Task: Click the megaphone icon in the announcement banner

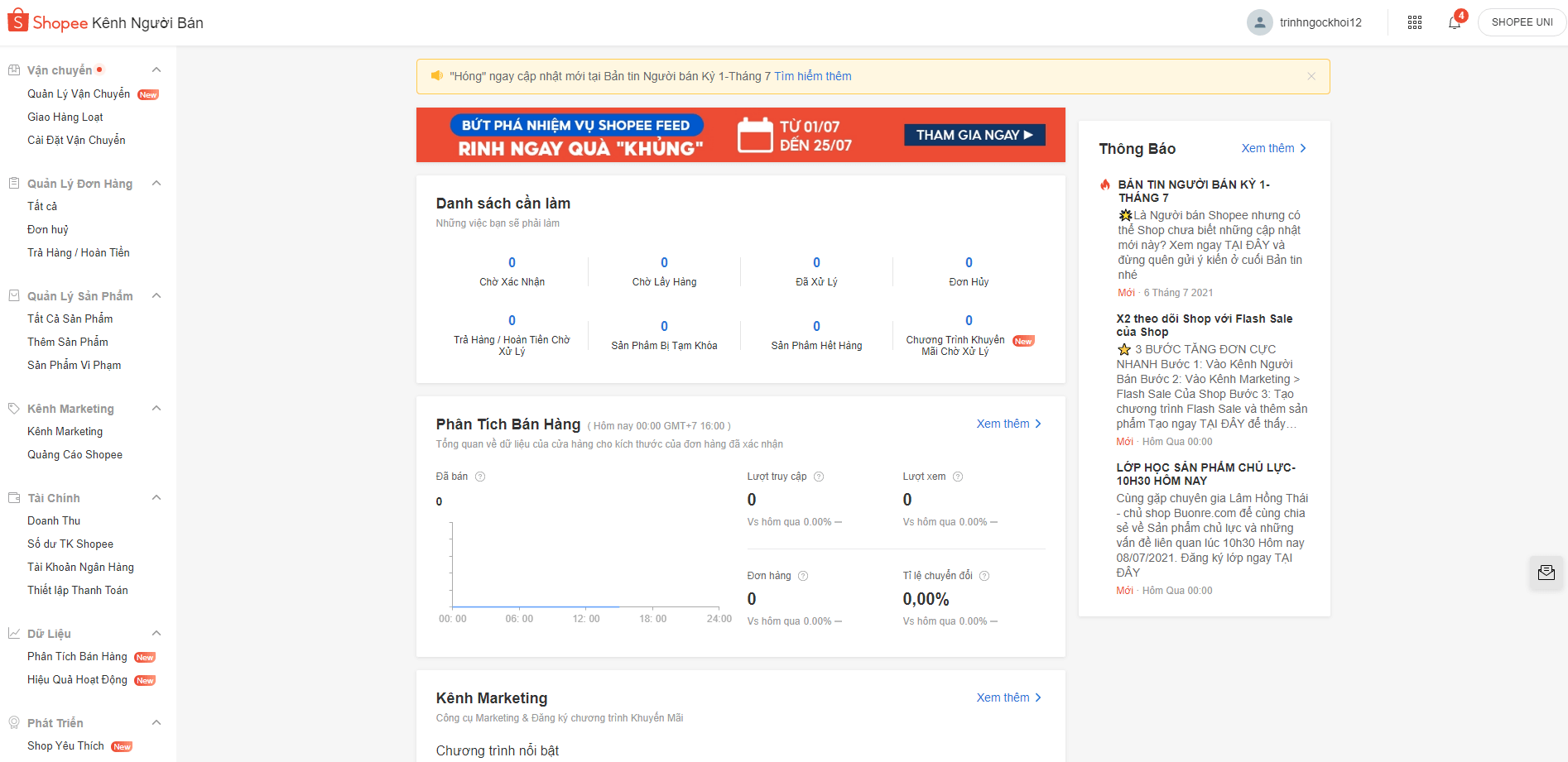Action: click(437, 76)
